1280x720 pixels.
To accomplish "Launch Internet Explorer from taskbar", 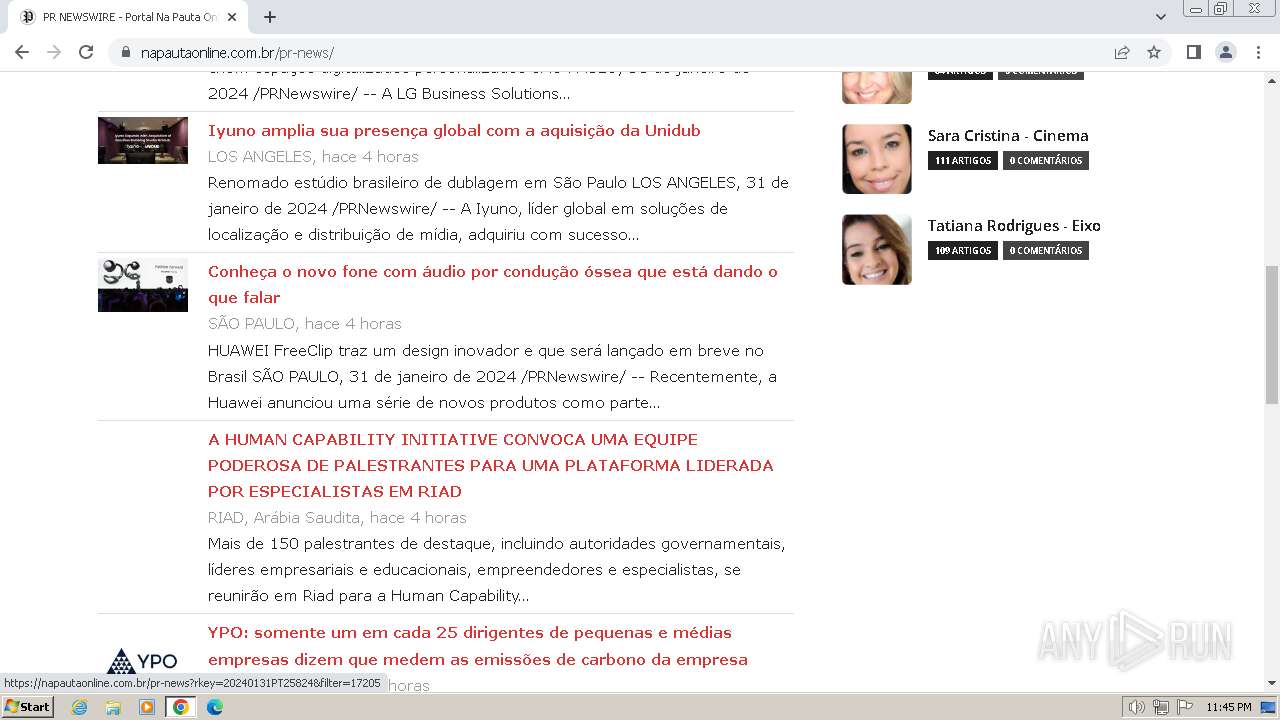I will [80, 707].
